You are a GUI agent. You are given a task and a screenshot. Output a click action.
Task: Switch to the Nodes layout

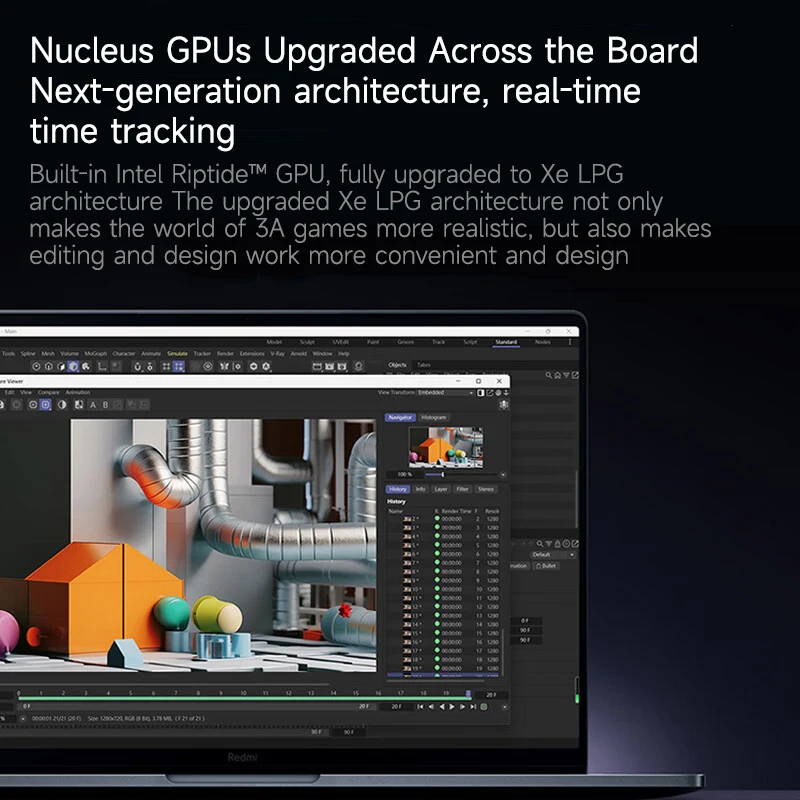pyautogui.click(x=542, y=342)
